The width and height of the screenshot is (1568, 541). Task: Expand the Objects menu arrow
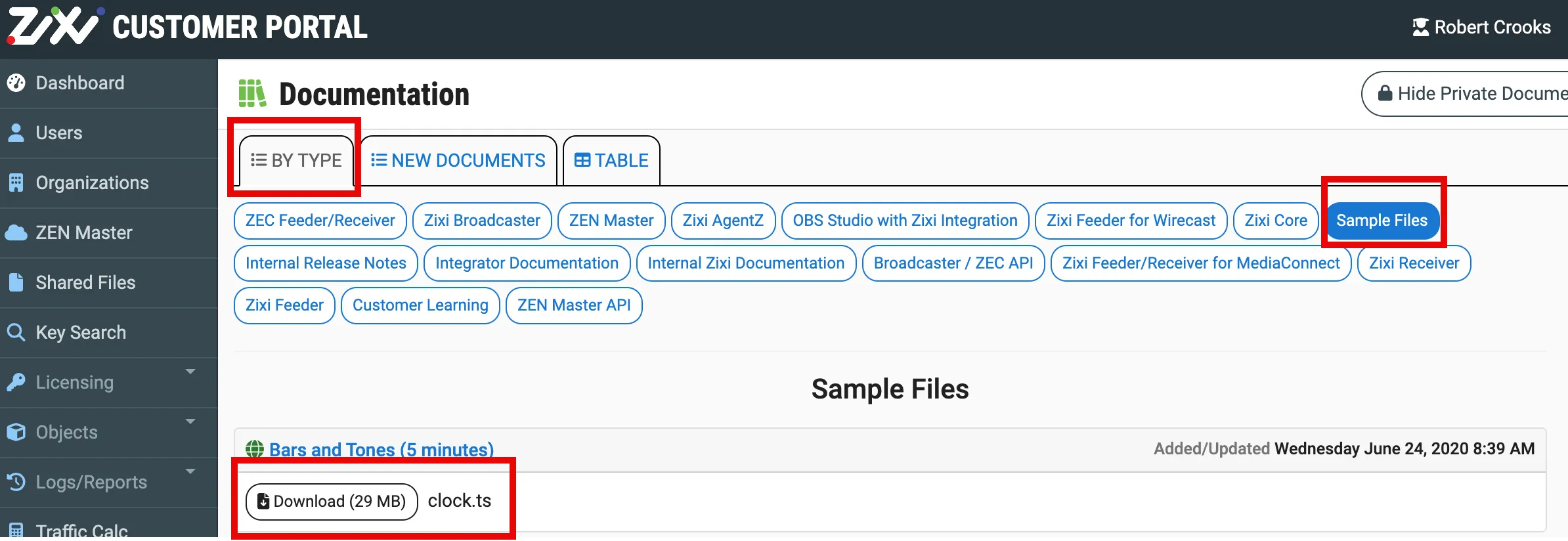[190, 422]
